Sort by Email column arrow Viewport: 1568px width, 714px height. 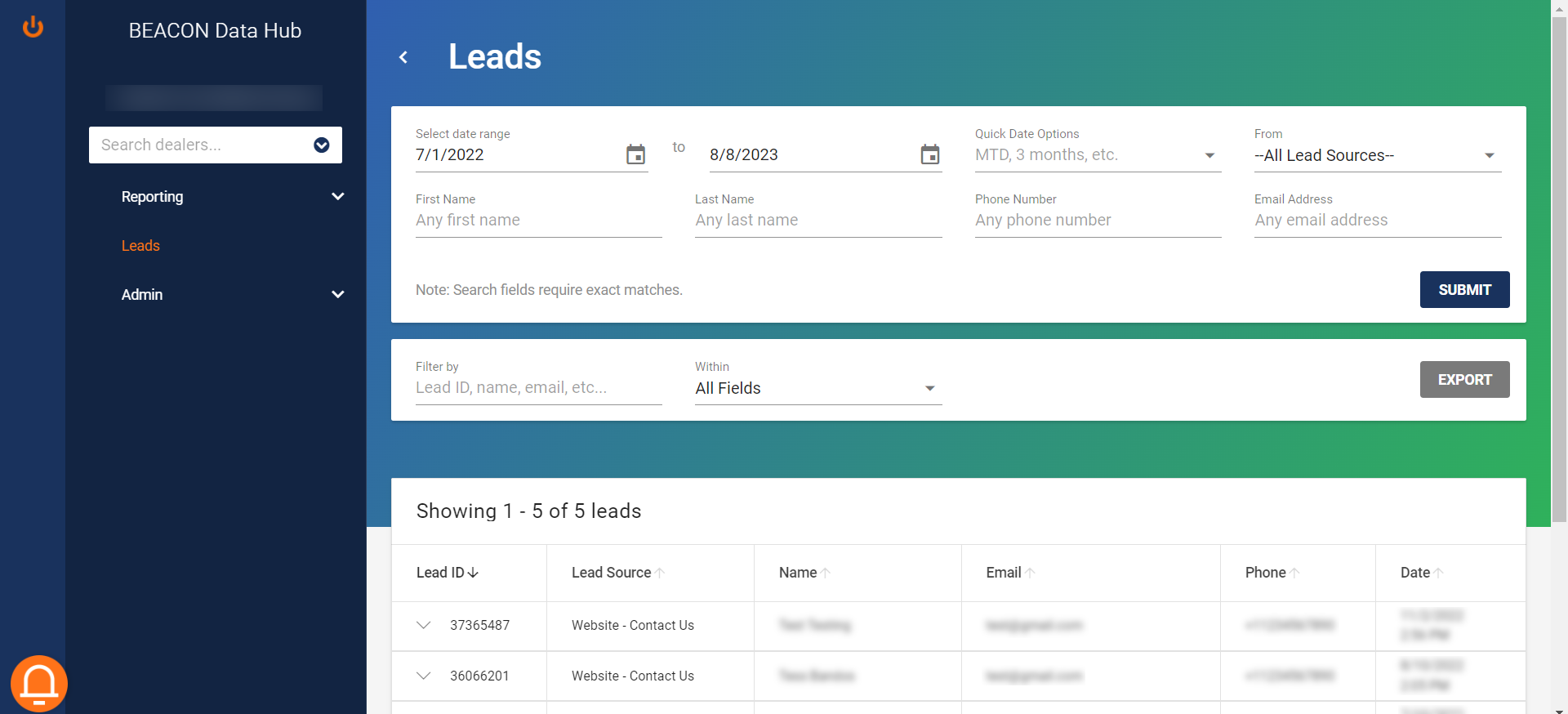point(1030,573)
